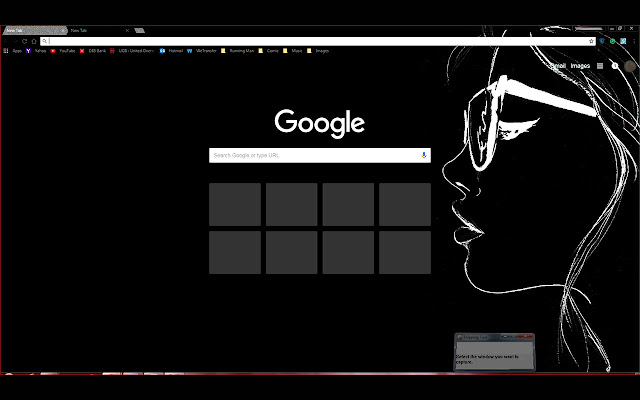Open the Google apps grid

pyautogui.click(x=600, y=66)
